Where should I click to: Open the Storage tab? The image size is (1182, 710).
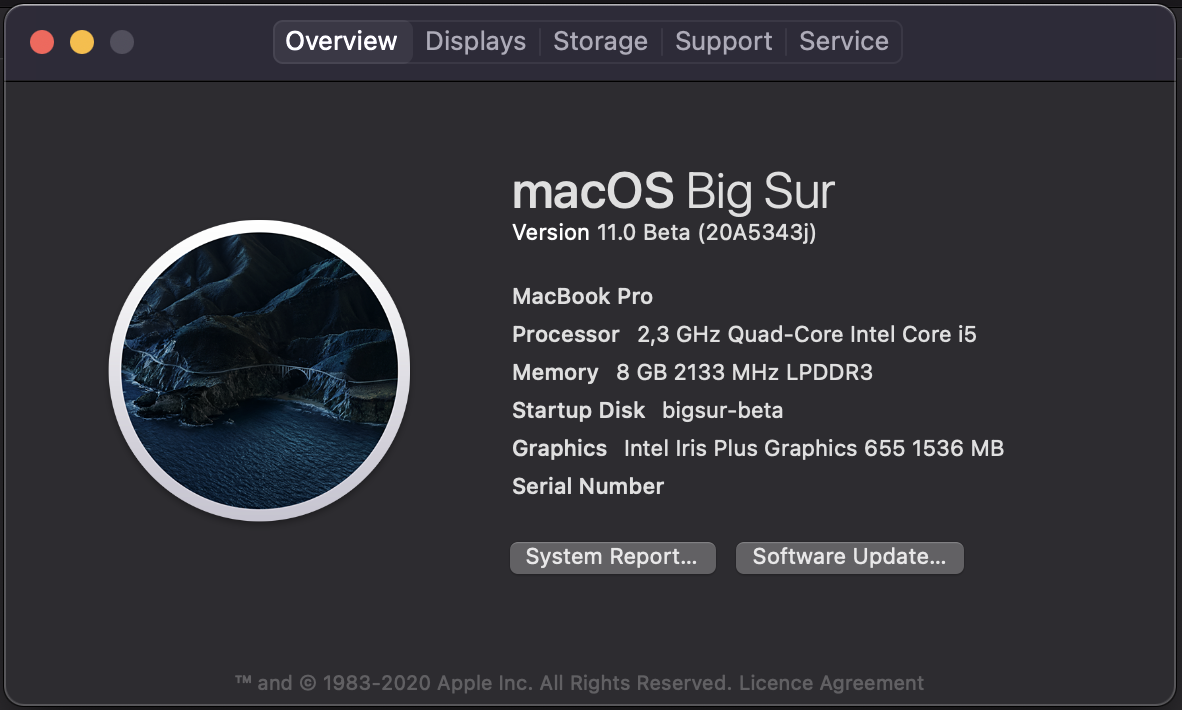point(600,42)
